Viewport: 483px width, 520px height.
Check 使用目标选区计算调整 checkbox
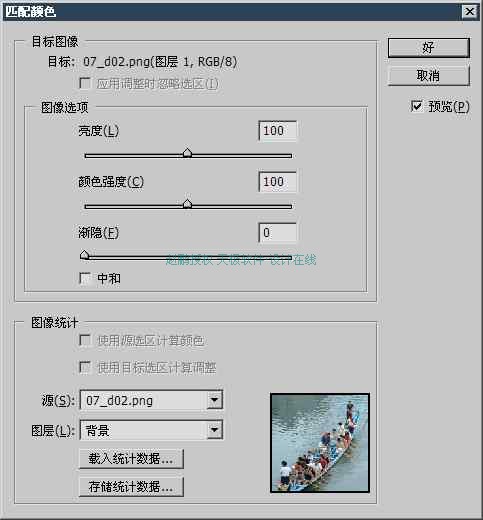pyautogui.click(x=85, y=367)
